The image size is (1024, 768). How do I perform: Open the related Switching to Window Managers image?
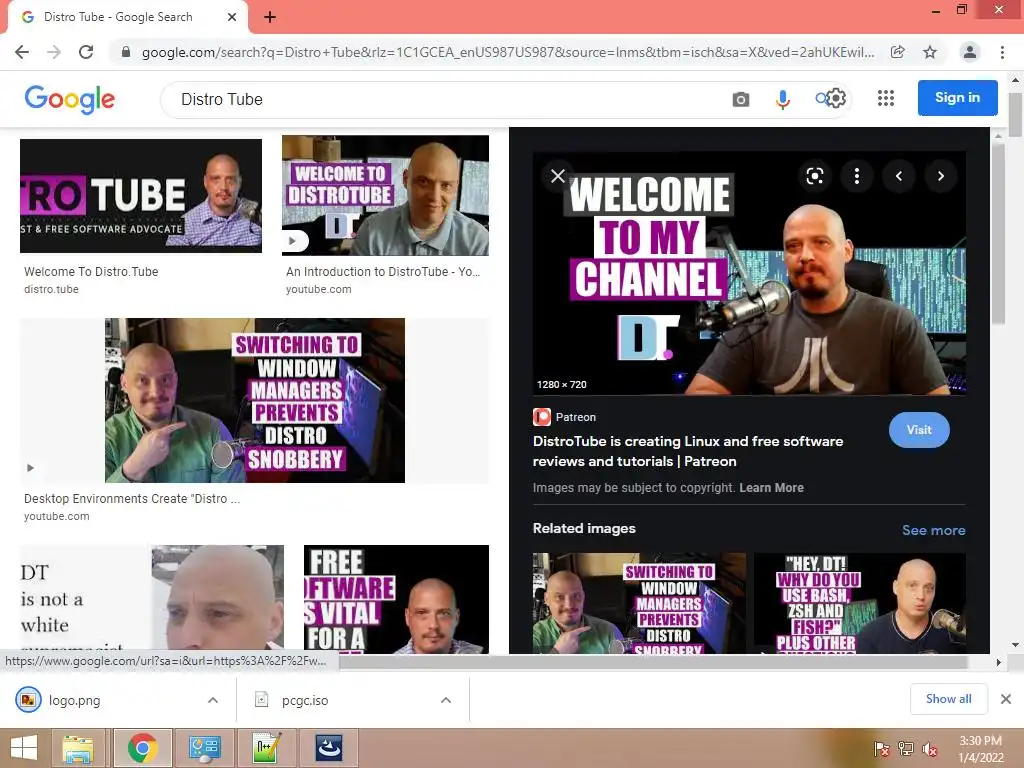(639, 603)
